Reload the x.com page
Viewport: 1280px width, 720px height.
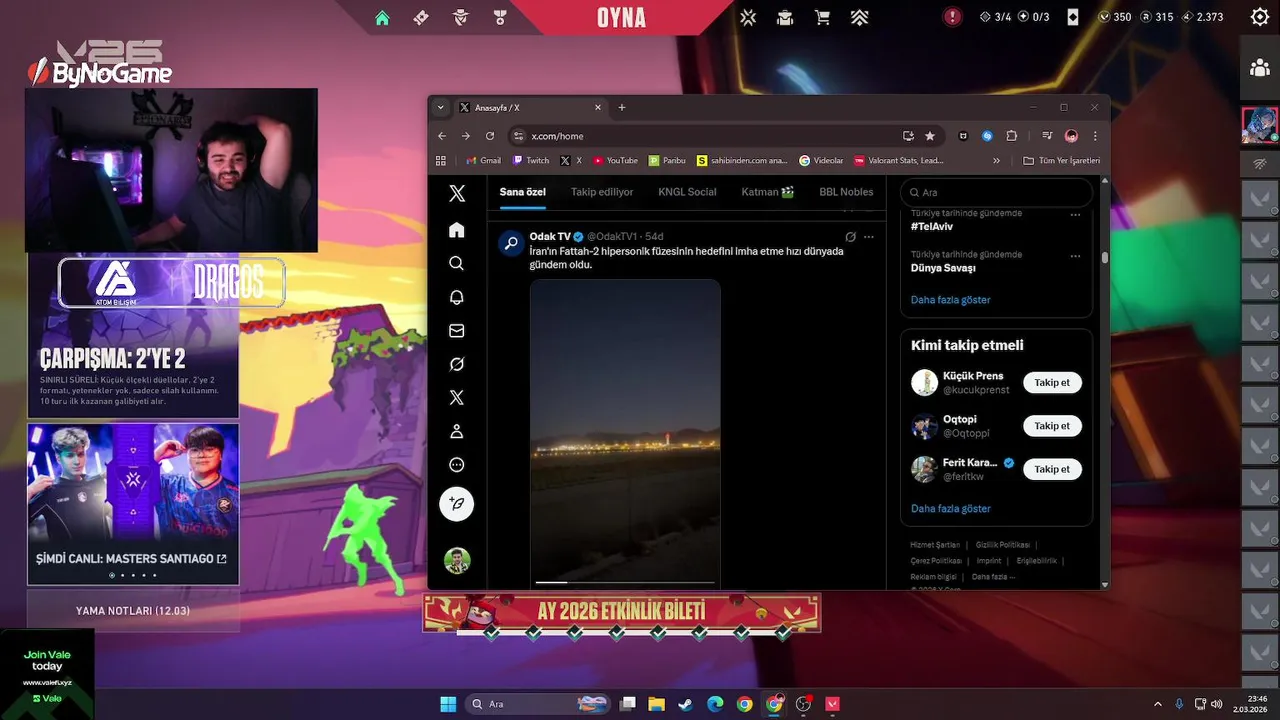(x=490, y=136)
